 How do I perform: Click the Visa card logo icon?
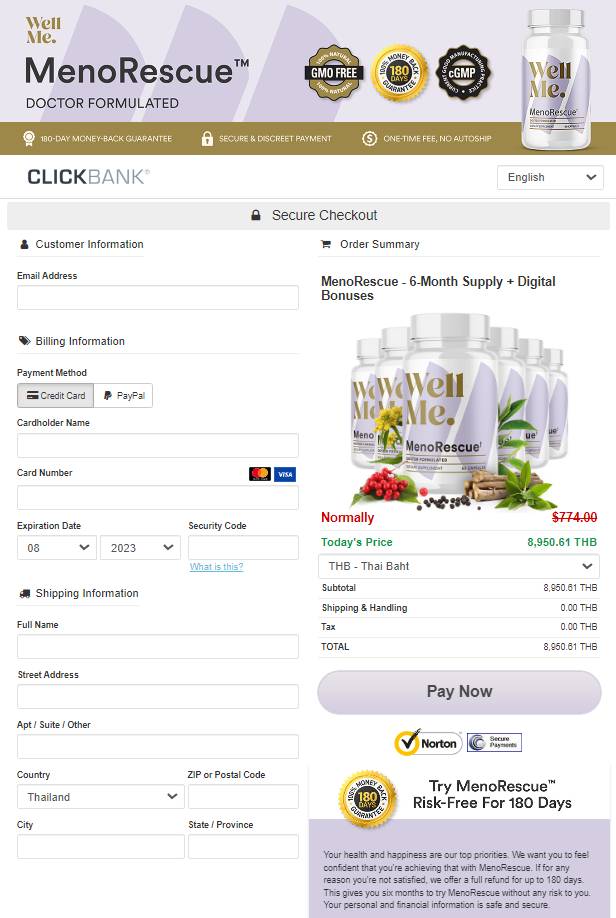[285, 474]
